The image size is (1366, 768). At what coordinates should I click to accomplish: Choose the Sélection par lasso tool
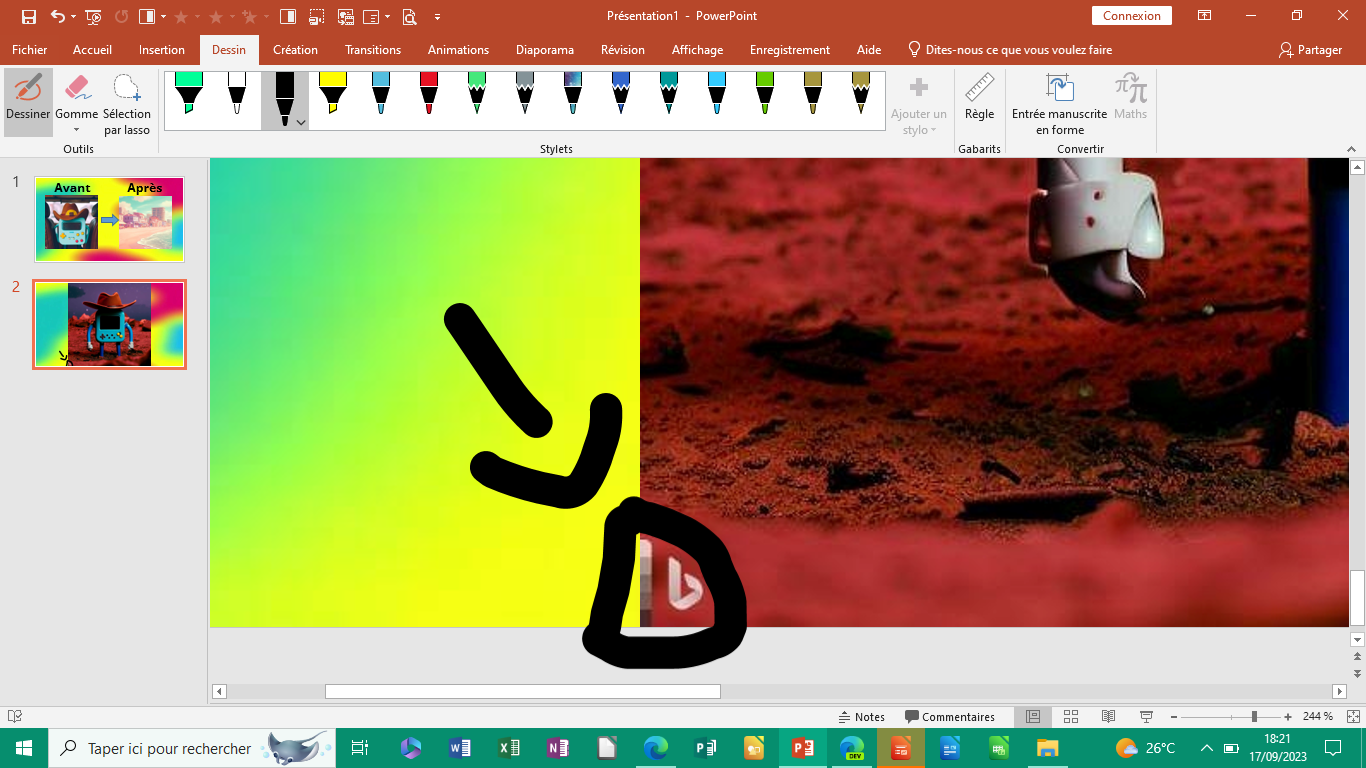pyautogui.click(x=127, y=102)
